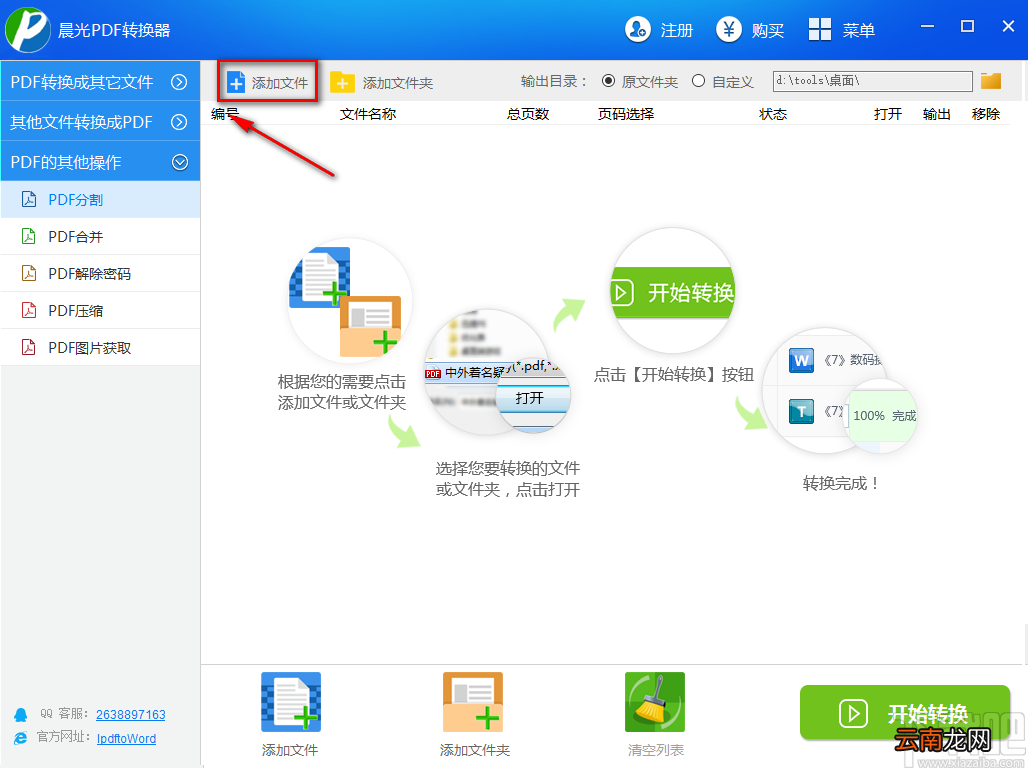Click the PDF解除密码 file icon
This screenshot has width=1028, height=768.
(x=29, y=273)
